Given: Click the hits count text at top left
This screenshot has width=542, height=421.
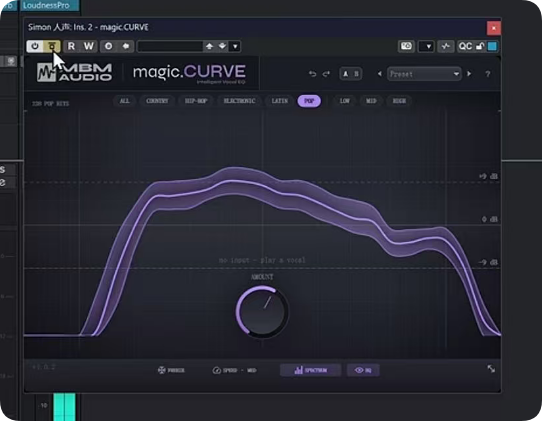Looking at the screenshot, I should point(50,103).
